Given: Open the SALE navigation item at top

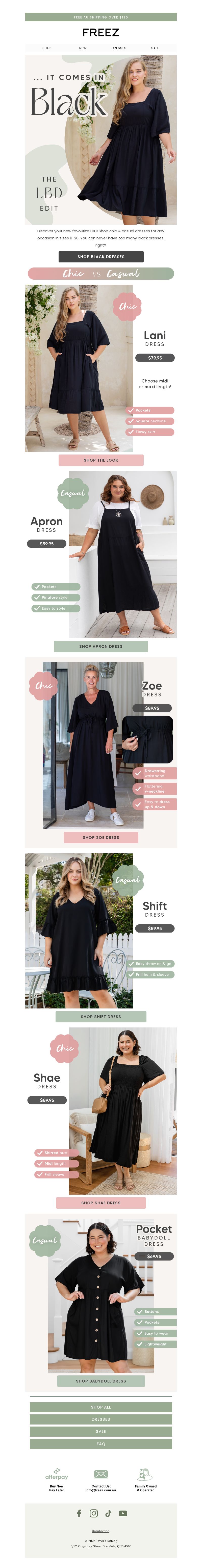Looking at the screenshot, I should pos(155,48).
